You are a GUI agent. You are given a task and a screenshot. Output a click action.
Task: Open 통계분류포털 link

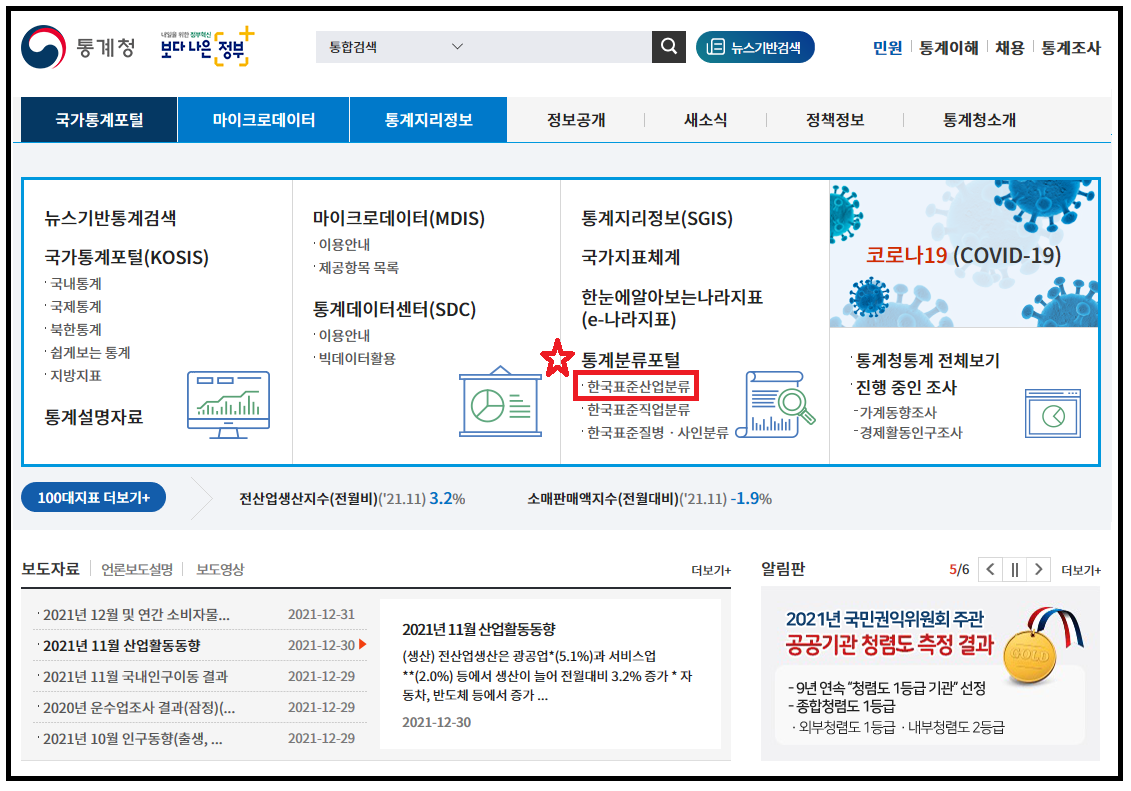631,360
